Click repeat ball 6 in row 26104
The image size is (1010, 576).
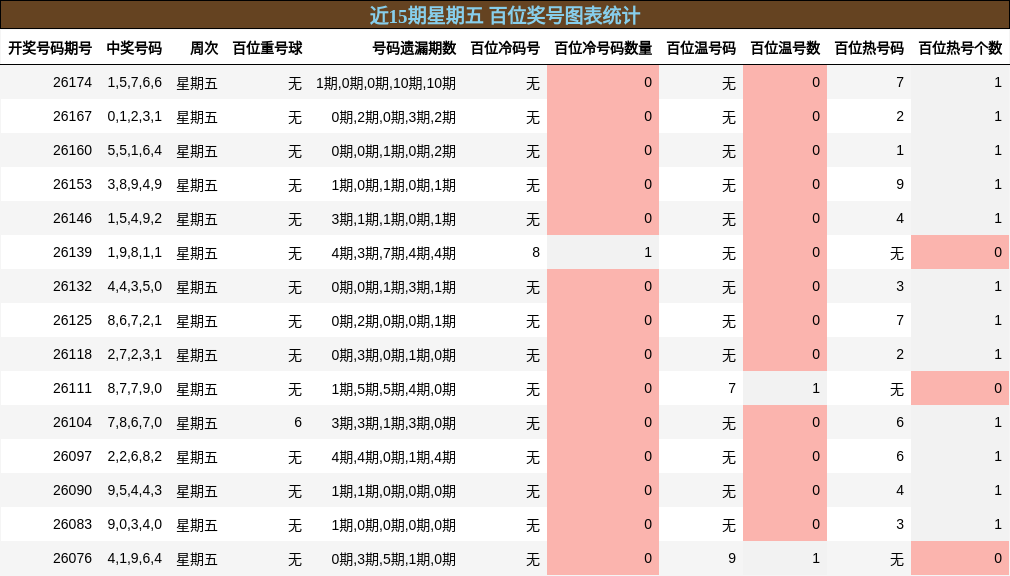(x=298, y=423)
